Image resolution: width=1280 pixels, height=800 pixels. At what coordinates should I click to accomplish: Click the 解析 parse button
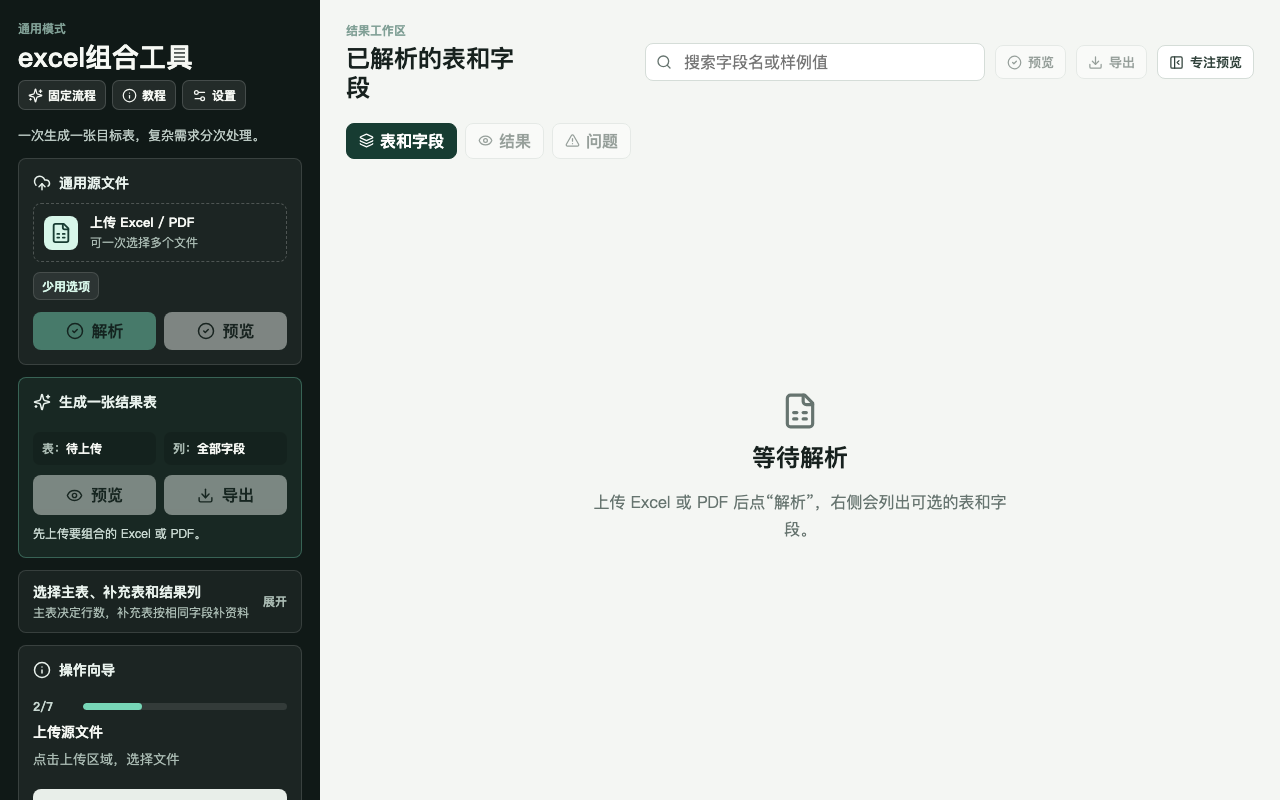(x=94, y=331)
